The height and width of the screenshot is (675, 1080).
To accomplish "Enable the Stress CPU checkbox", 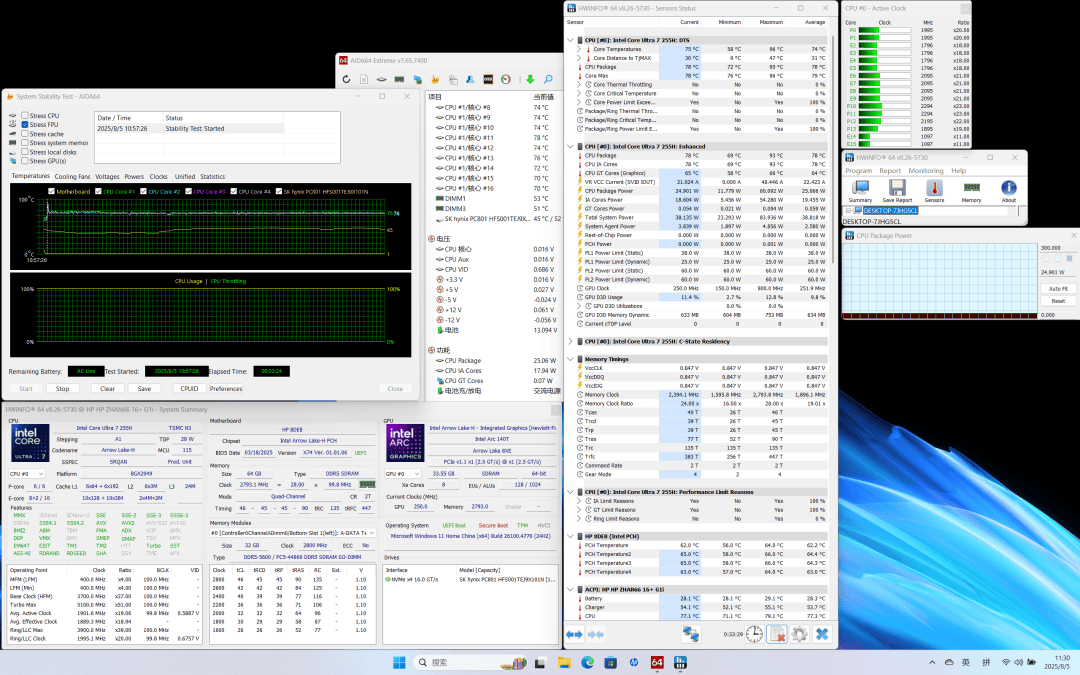I will 26,116.
